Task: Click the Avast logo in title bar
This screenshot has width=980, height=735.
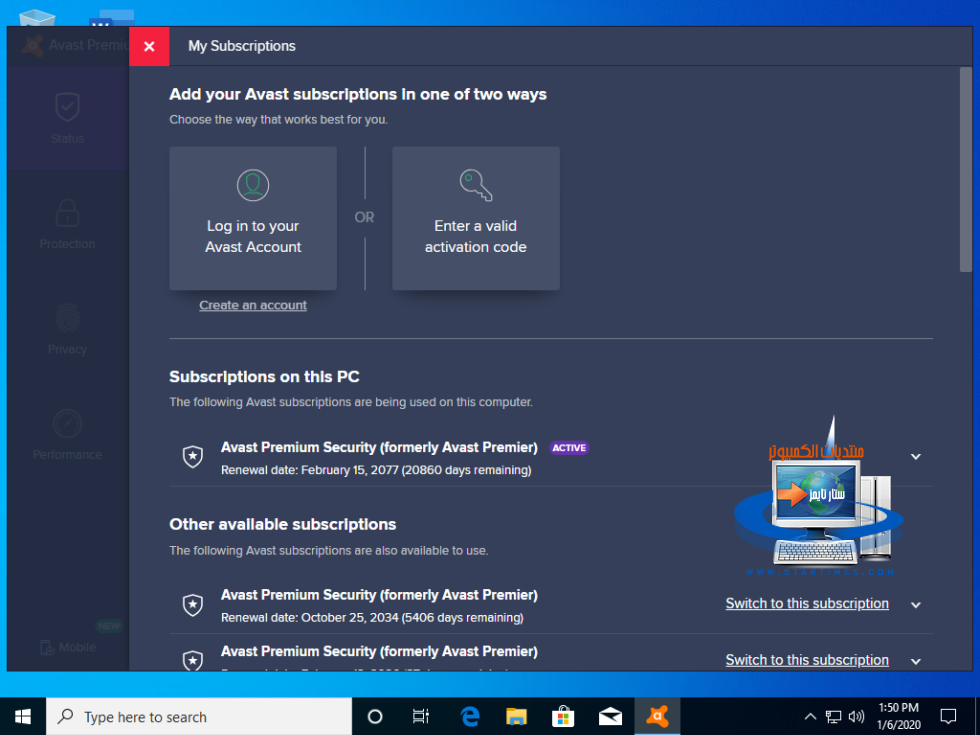Action: pyautogui.click(x=32, y=45)
